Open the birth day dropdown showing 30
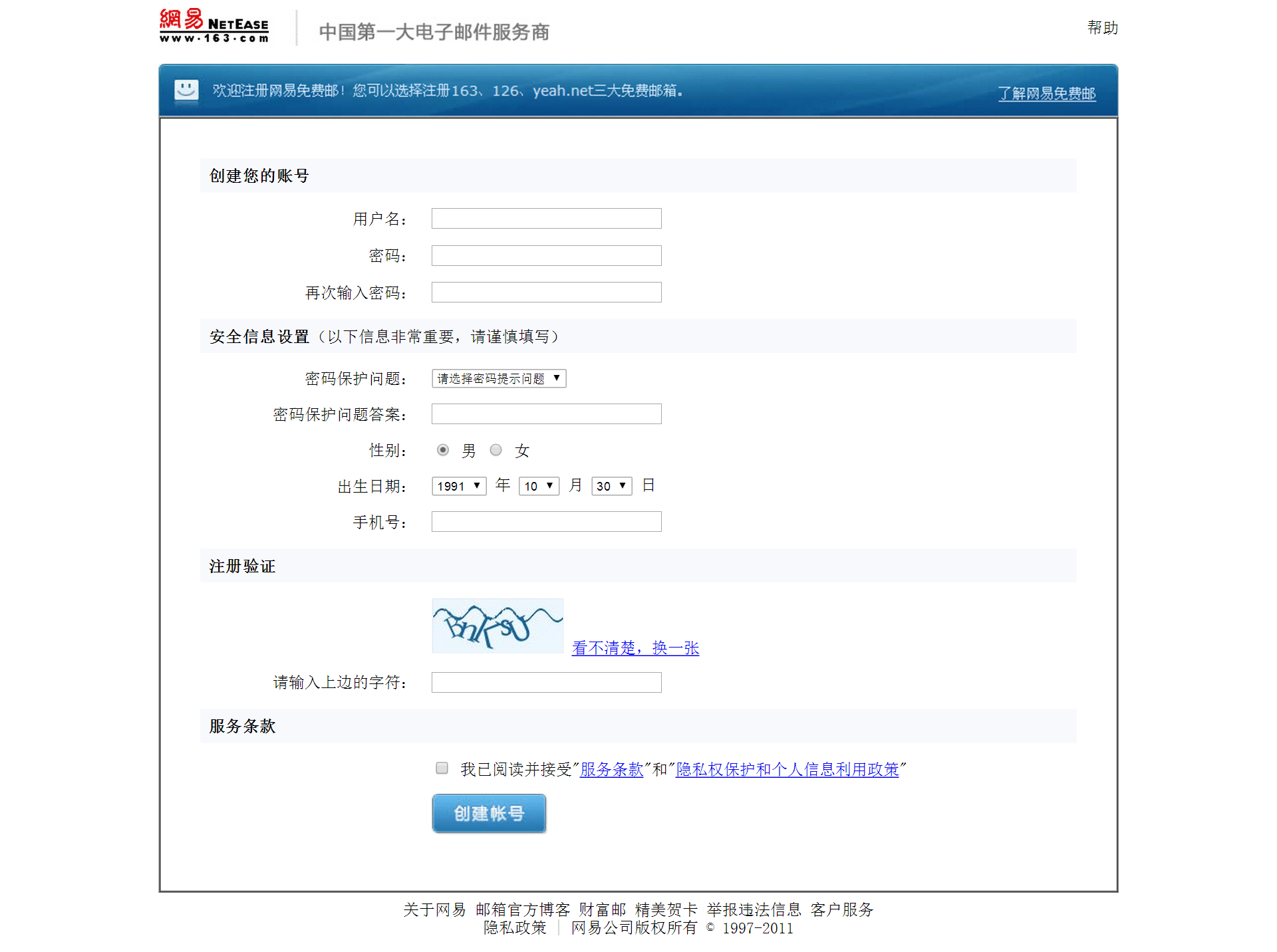This screenshot has height=952, width=1277. [611, 486]
